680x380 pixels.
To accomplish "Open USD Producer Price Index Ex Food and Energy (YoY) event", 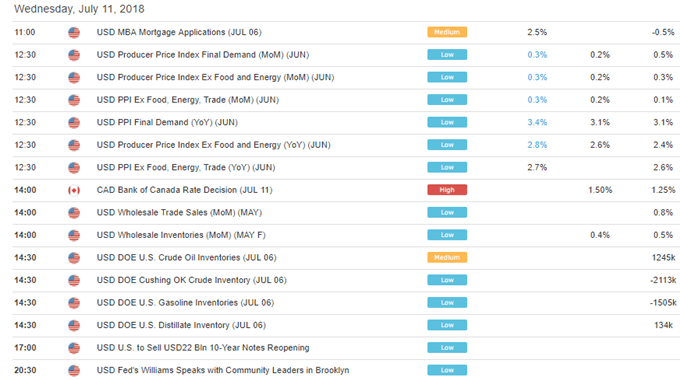I will click(x=213, y=145).
